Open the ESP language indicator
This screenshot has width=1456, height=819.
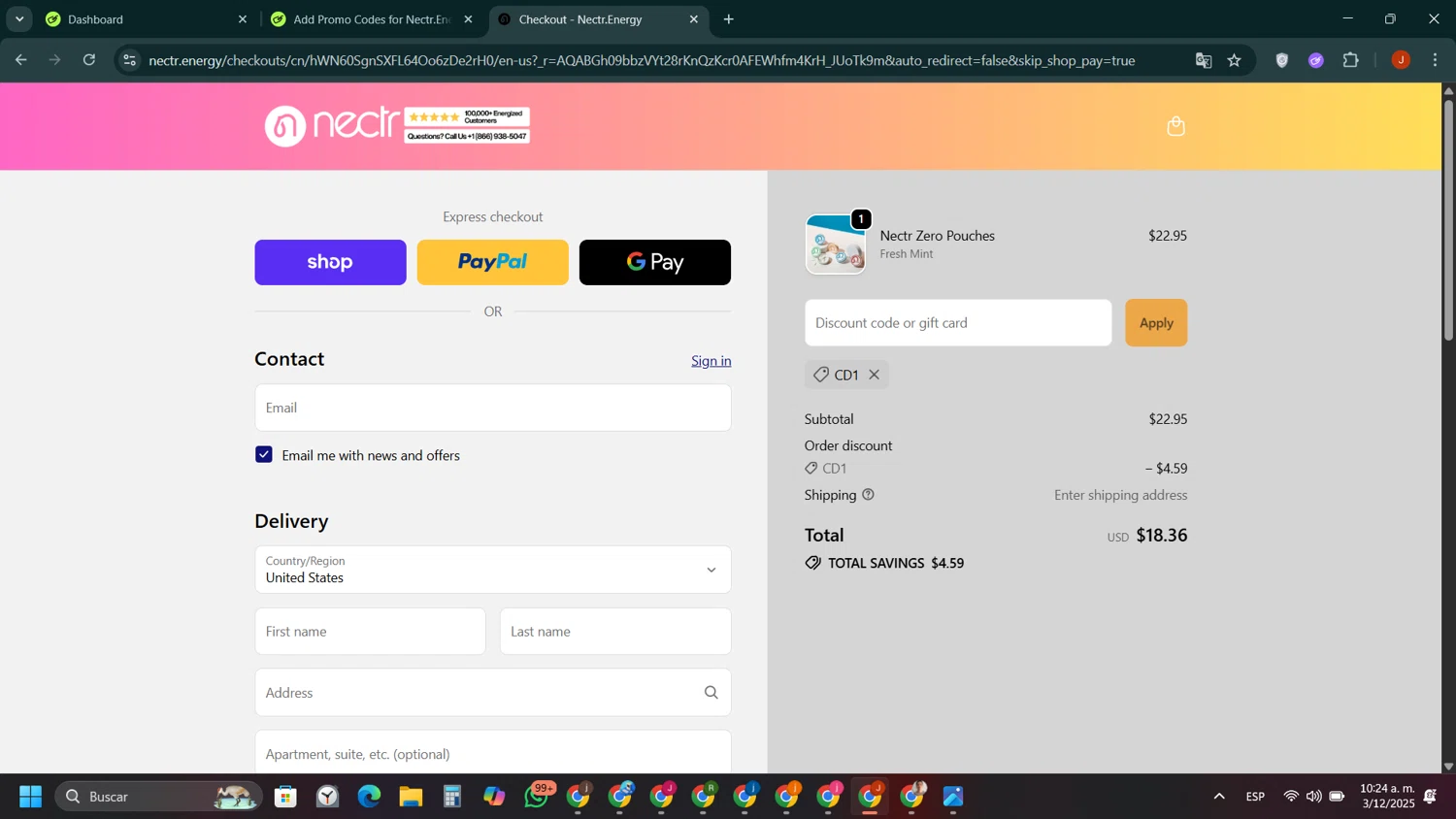point(1255,797)
